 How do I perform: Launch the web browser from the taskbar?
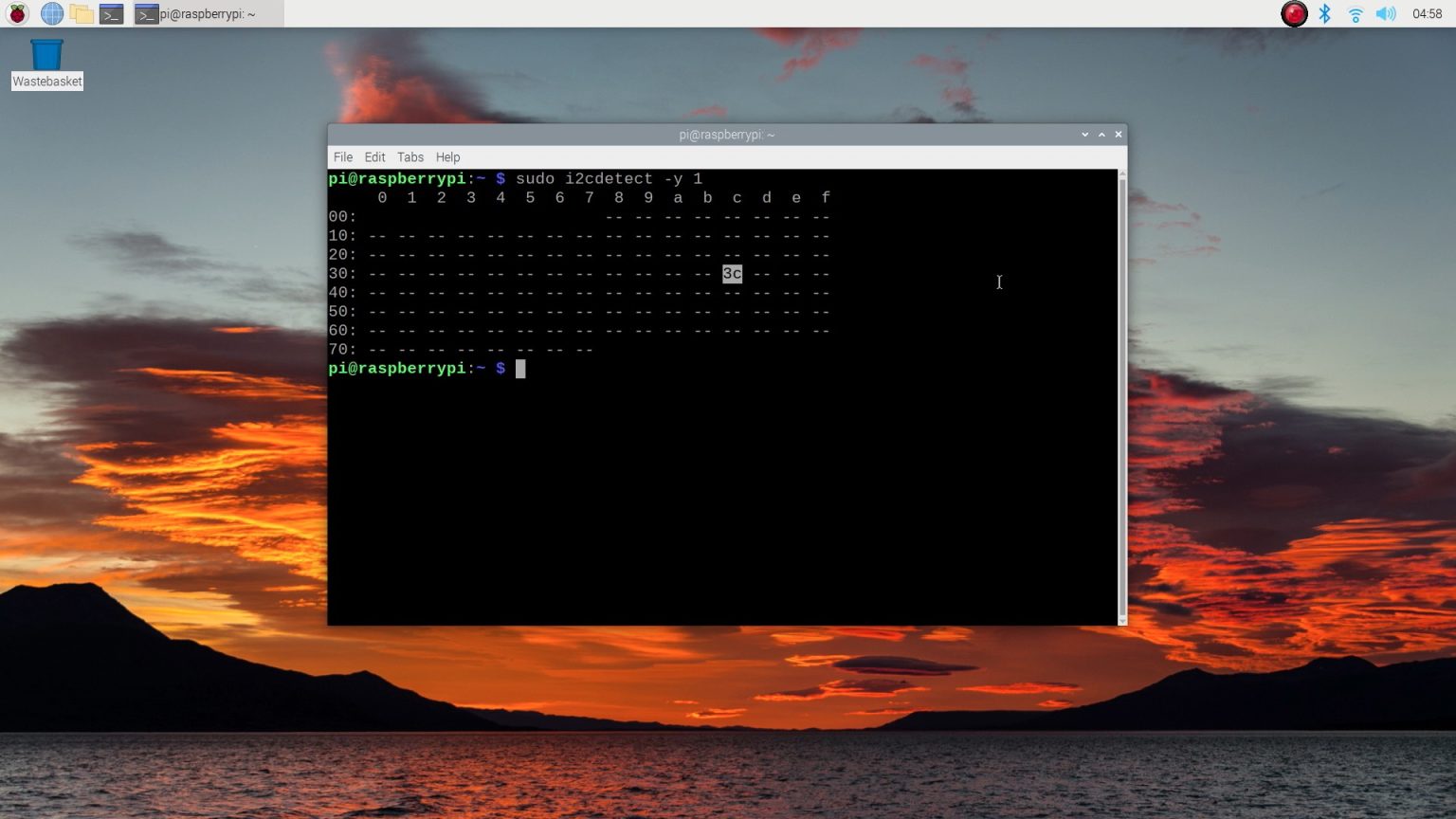pyautogui.click(x=50, y=13)
